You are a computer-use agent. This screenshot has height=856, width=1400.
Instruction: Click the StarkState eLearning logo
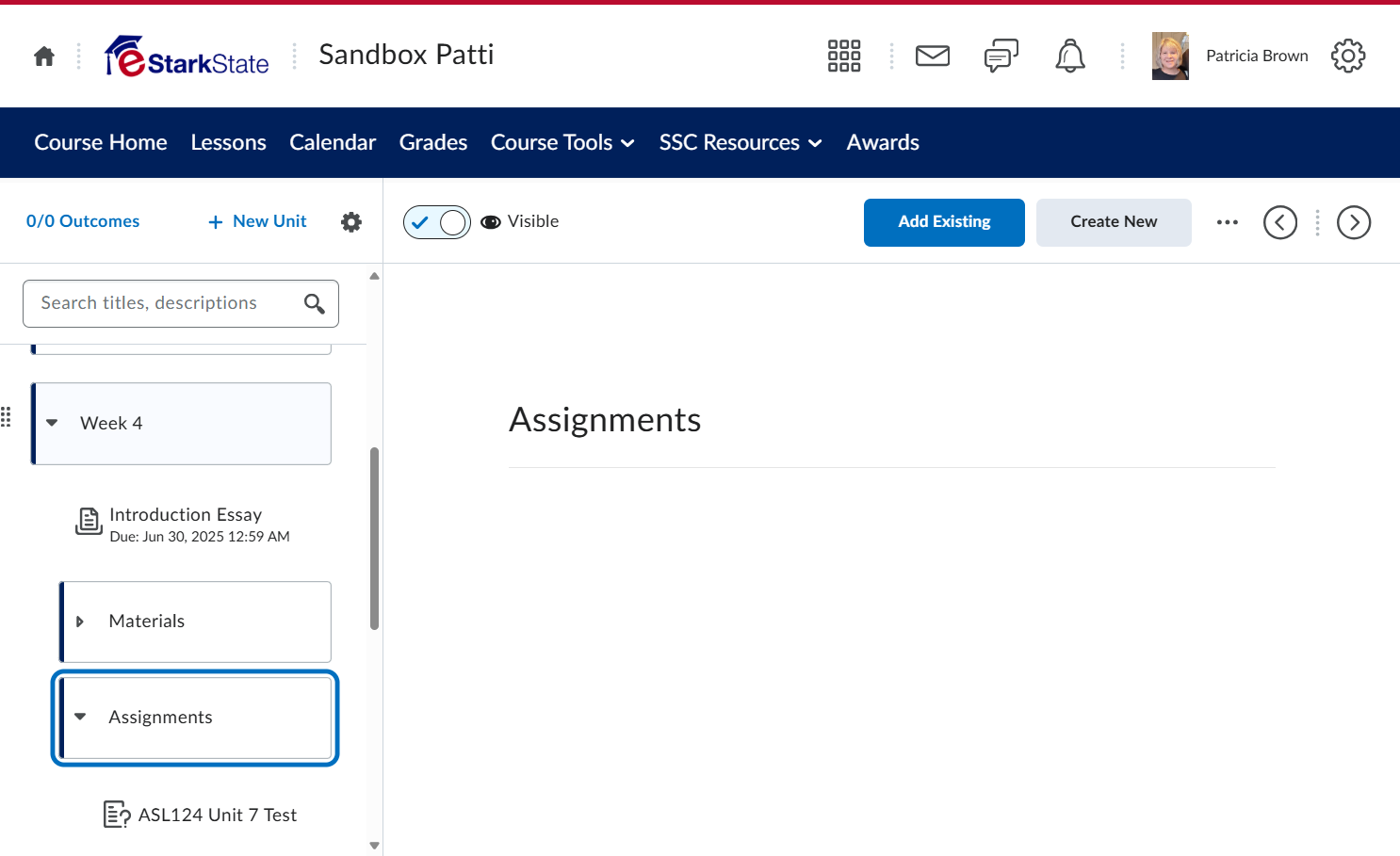187,57
